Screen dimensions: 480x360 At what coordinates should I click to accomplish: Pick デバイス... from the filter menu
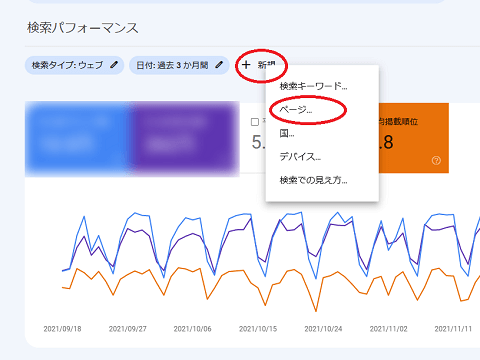click(x=300, y=157)
